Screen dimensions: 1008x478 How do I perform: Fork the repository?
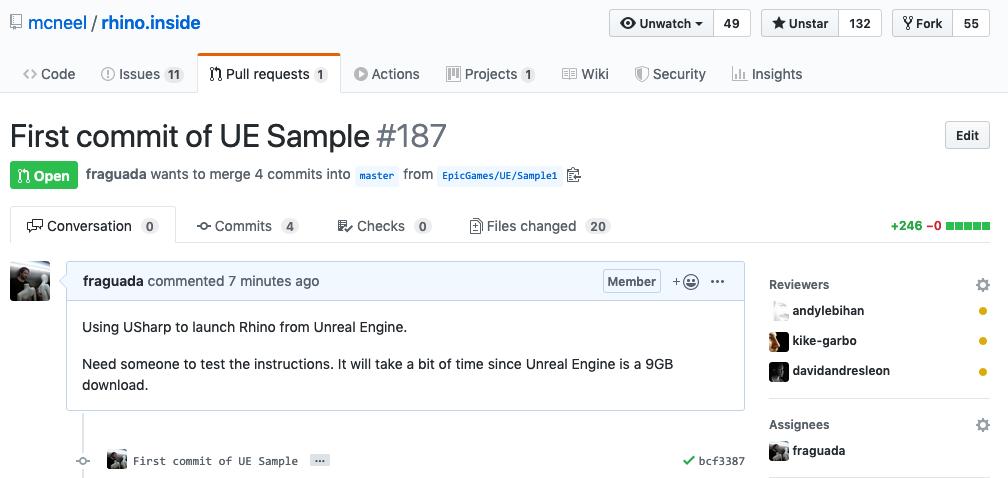pos(922,24)
